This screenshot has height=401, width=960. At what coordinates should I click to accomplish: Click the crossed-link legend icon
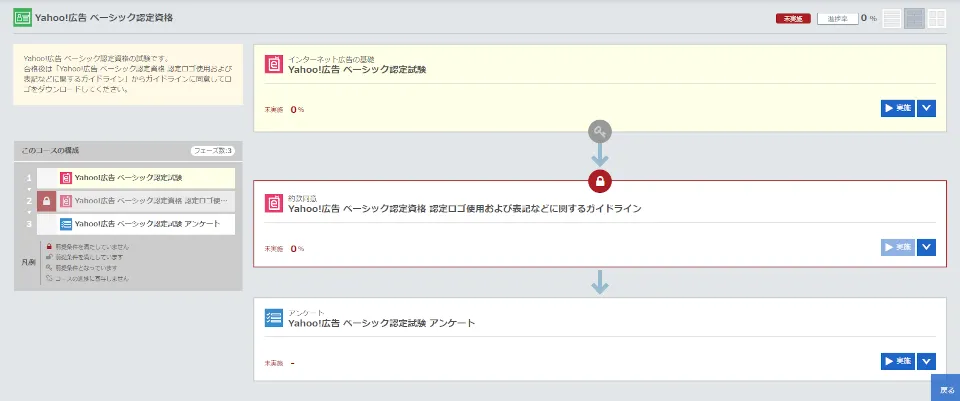(x=49, y=278)
